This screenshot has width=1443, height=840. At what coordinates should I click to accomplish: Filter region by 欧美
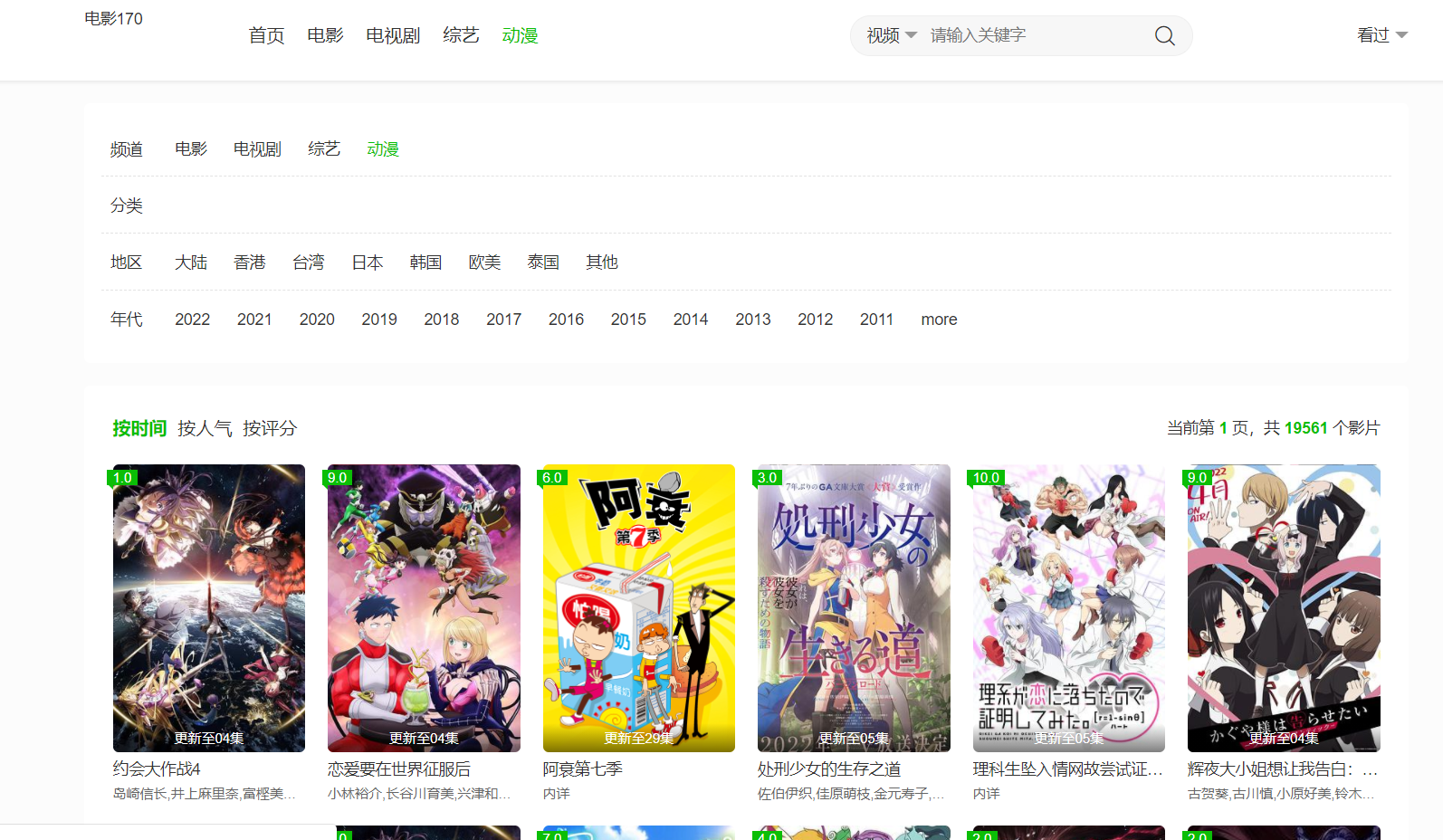pyautogui.click(x=484, y=262)
